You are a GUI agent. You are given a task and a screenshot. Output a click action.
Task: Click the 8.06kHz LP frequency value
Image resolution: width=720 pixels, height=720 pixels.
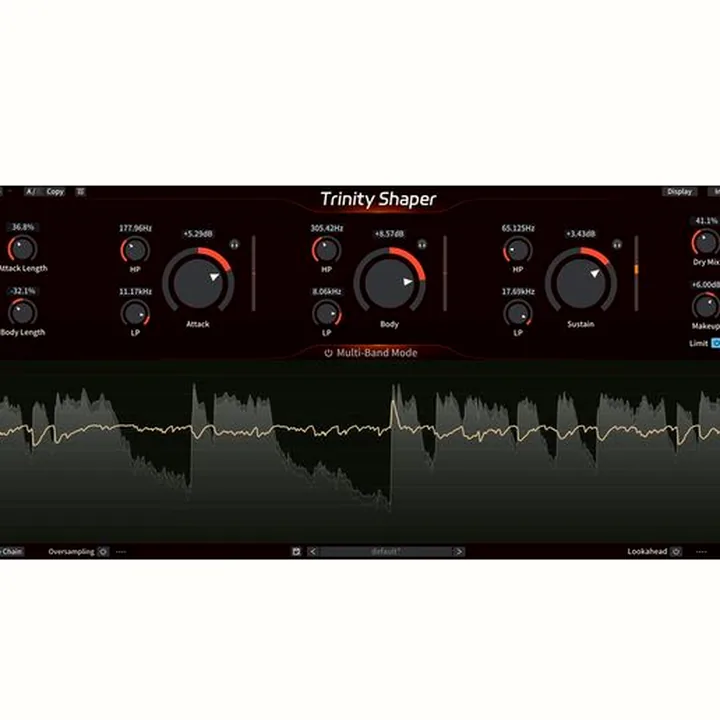(326, 292)
